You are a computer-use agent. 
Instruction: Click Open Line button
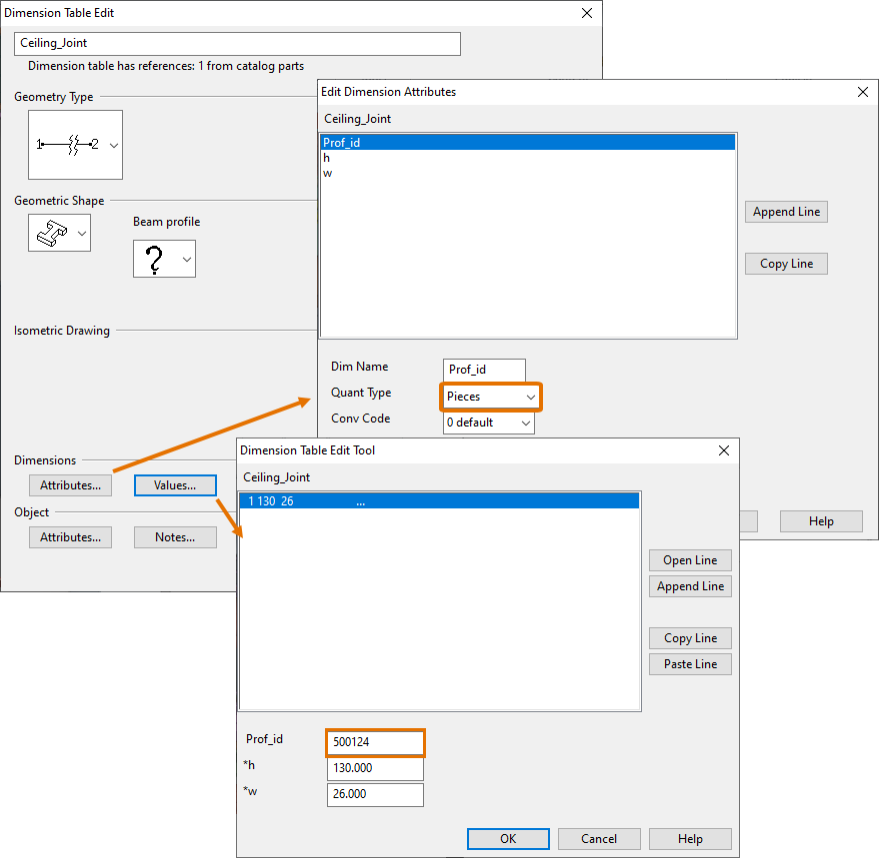pos(690,560)
